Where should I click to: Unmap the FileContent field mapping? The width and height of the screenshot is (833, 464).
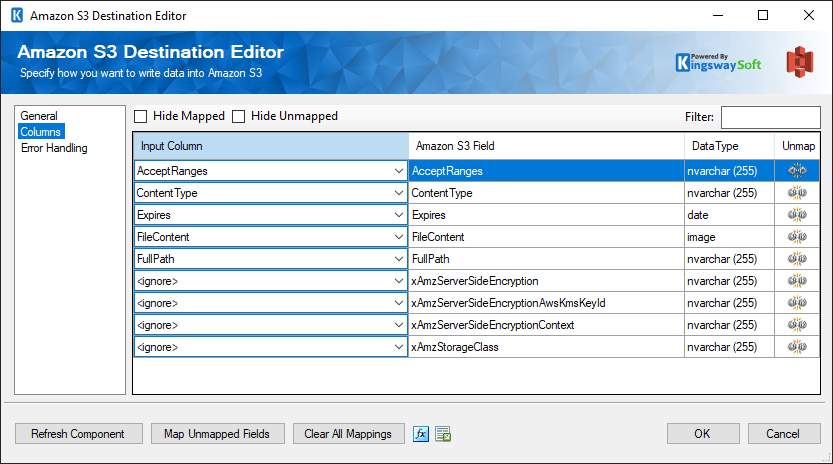point(797,237)
